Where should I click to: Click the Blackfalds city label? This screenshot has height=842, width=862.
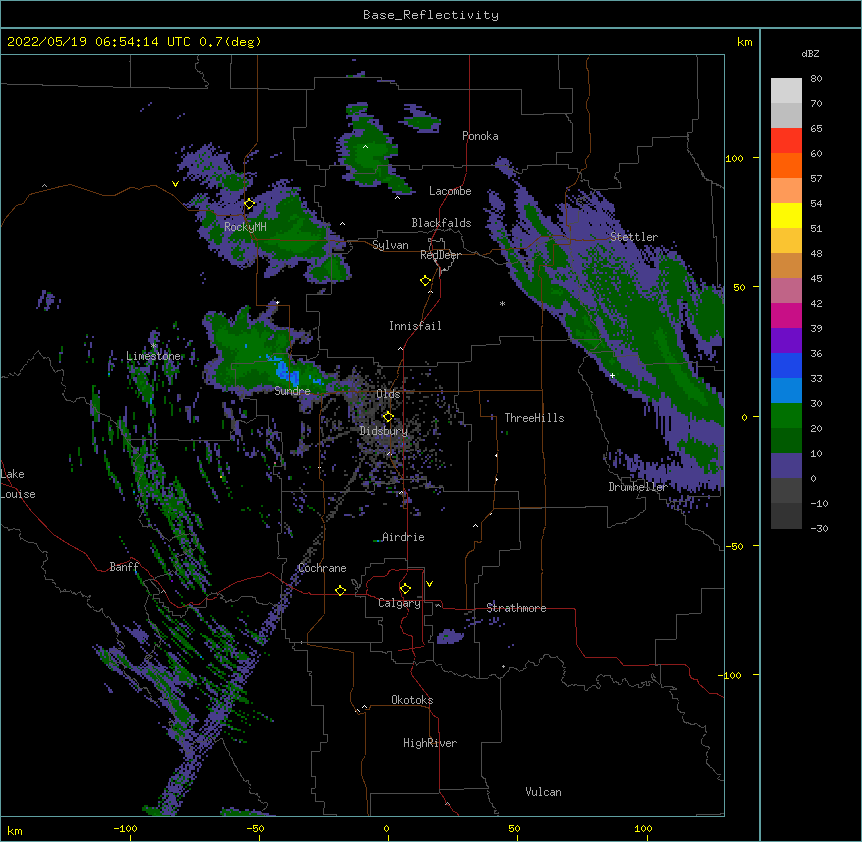441,223
